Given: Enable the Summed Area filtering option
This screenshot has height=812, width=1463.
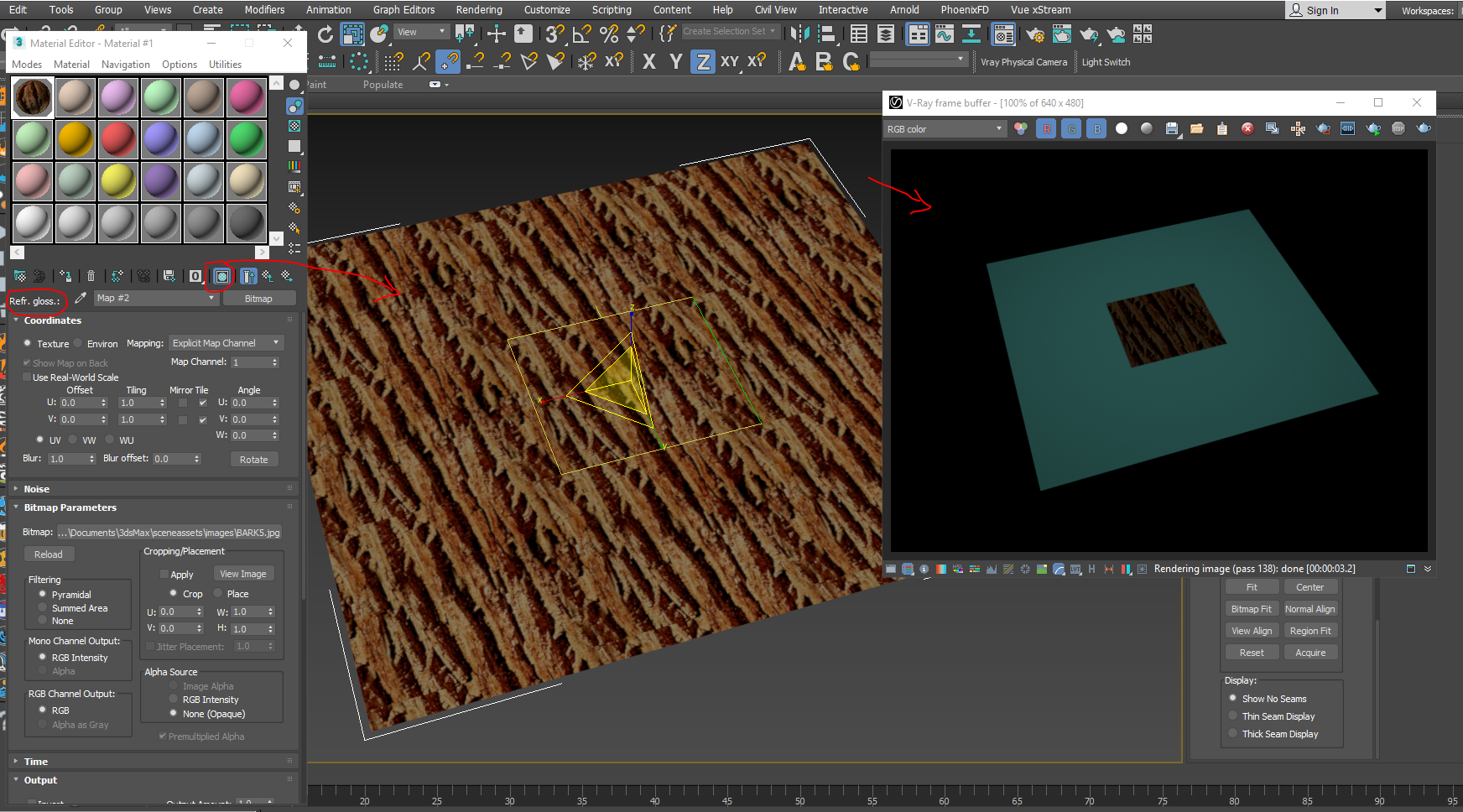Looking at the screenshot, I should pos(43,607).
